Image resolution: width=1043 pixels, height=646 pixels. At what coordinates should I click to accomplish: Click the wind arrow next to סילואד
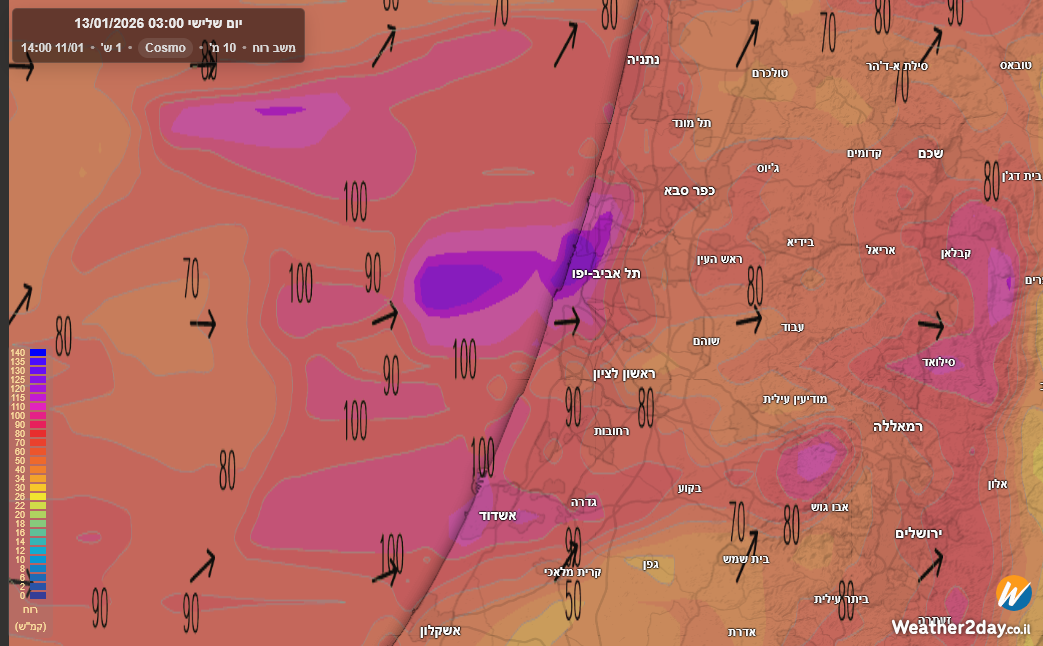(931, 324)
